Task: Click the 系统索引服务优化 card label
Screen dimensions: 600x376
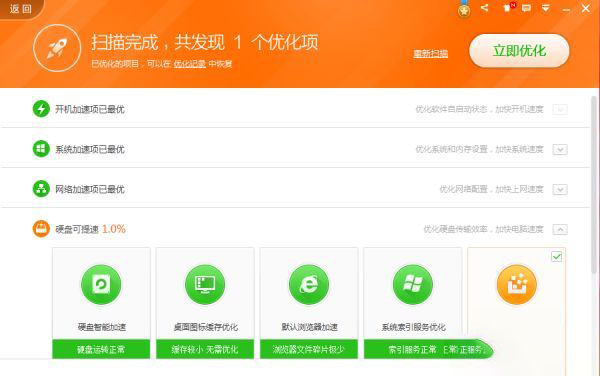Action: [x=414, y=327]
